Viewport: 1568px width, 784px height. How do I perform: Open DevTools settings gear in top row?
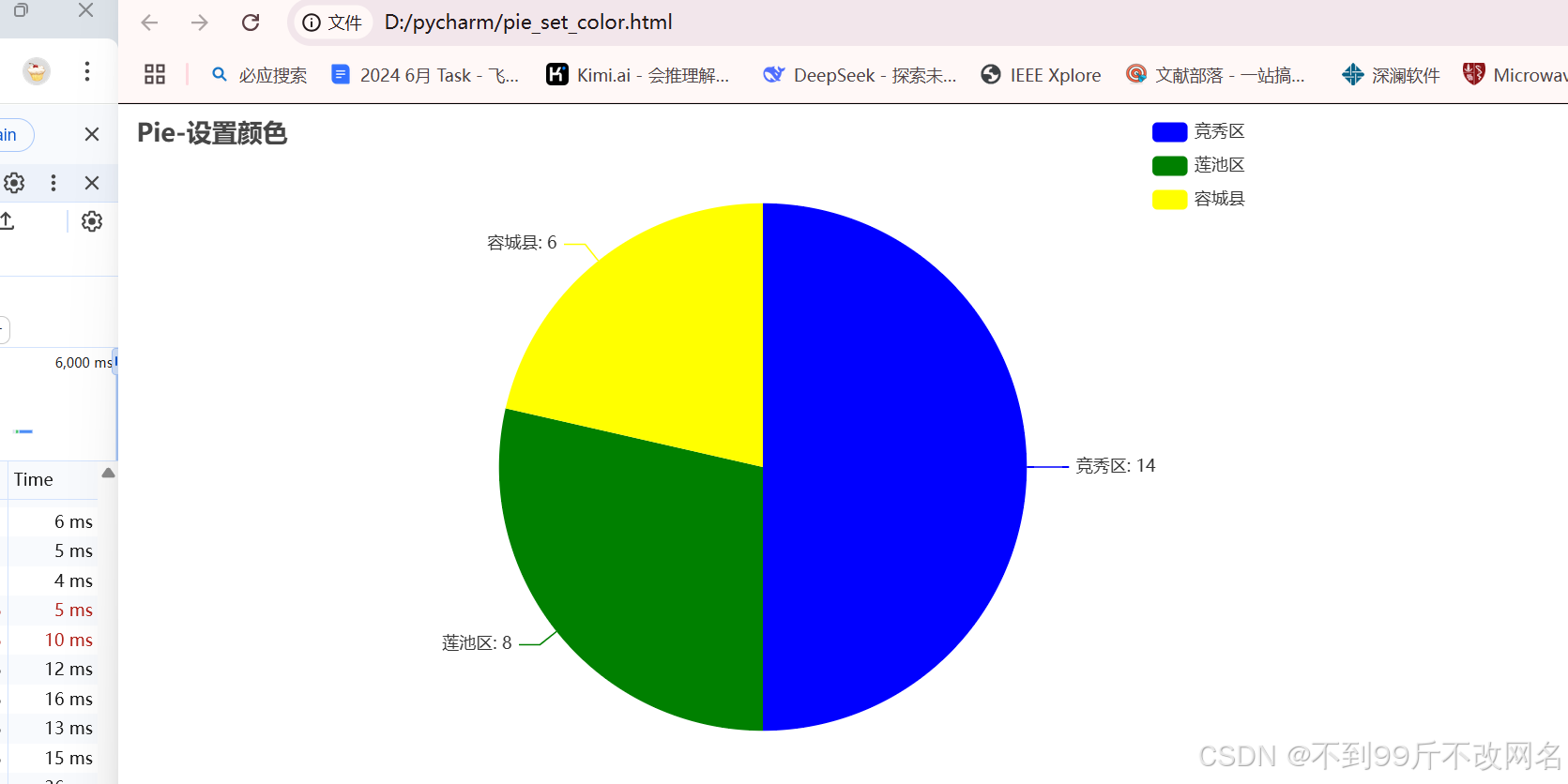(x=14, y=183)
